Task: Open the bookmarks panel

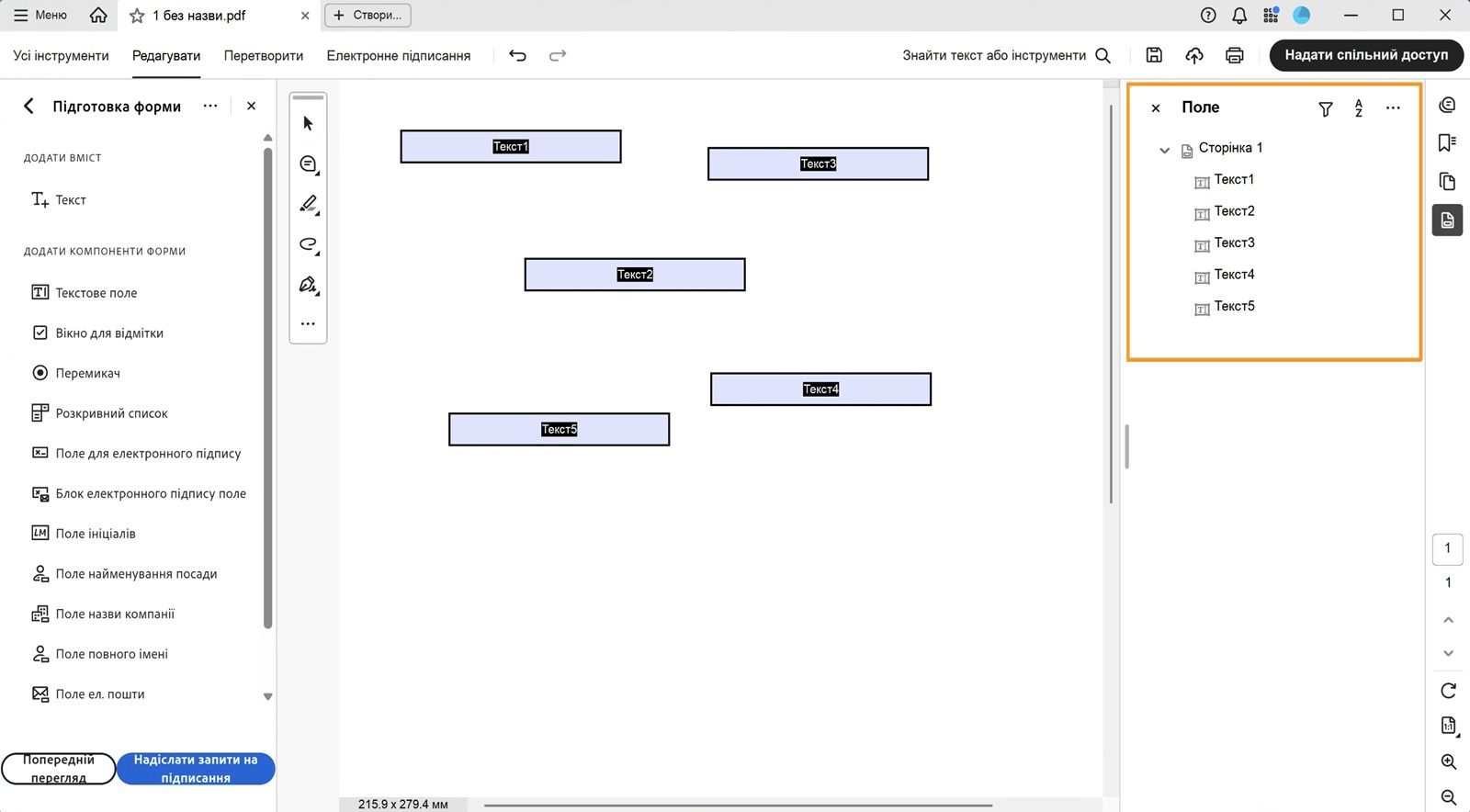Action: point(1447,142)
